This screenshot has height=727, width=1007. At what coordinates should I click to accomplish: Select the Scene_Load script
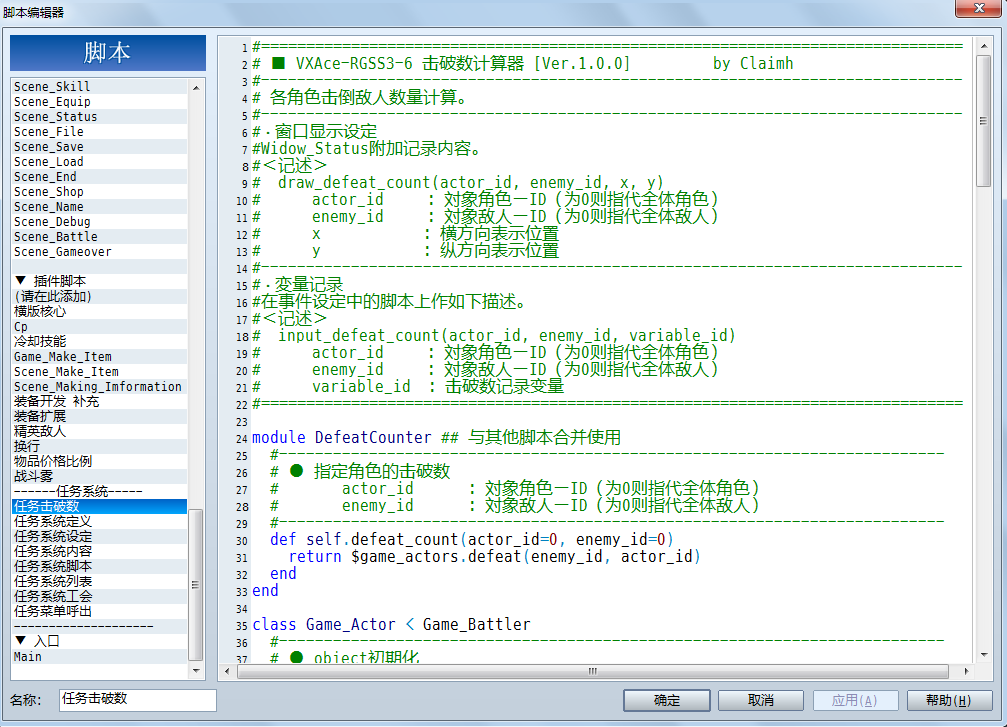tap(100, 162)
